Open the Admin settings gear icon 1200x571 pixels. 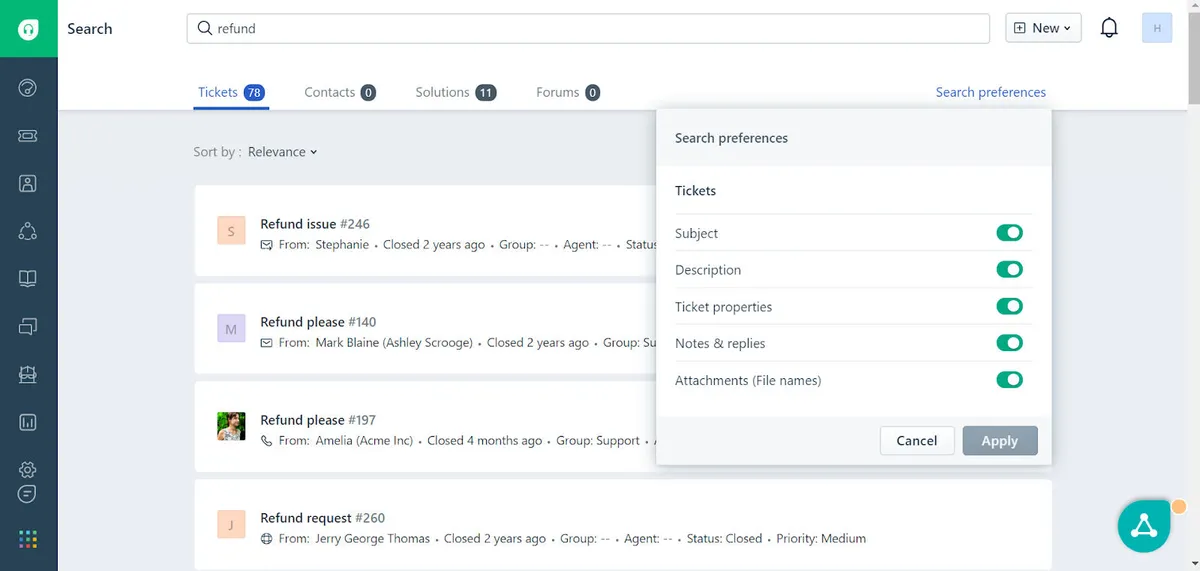point(28,470)
